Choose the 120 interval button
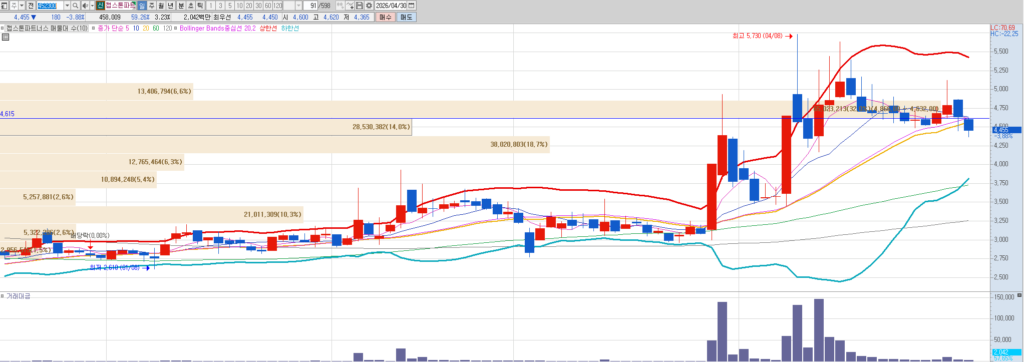The width and height of the screenshot is (1024, 362). tap(278, 5)
